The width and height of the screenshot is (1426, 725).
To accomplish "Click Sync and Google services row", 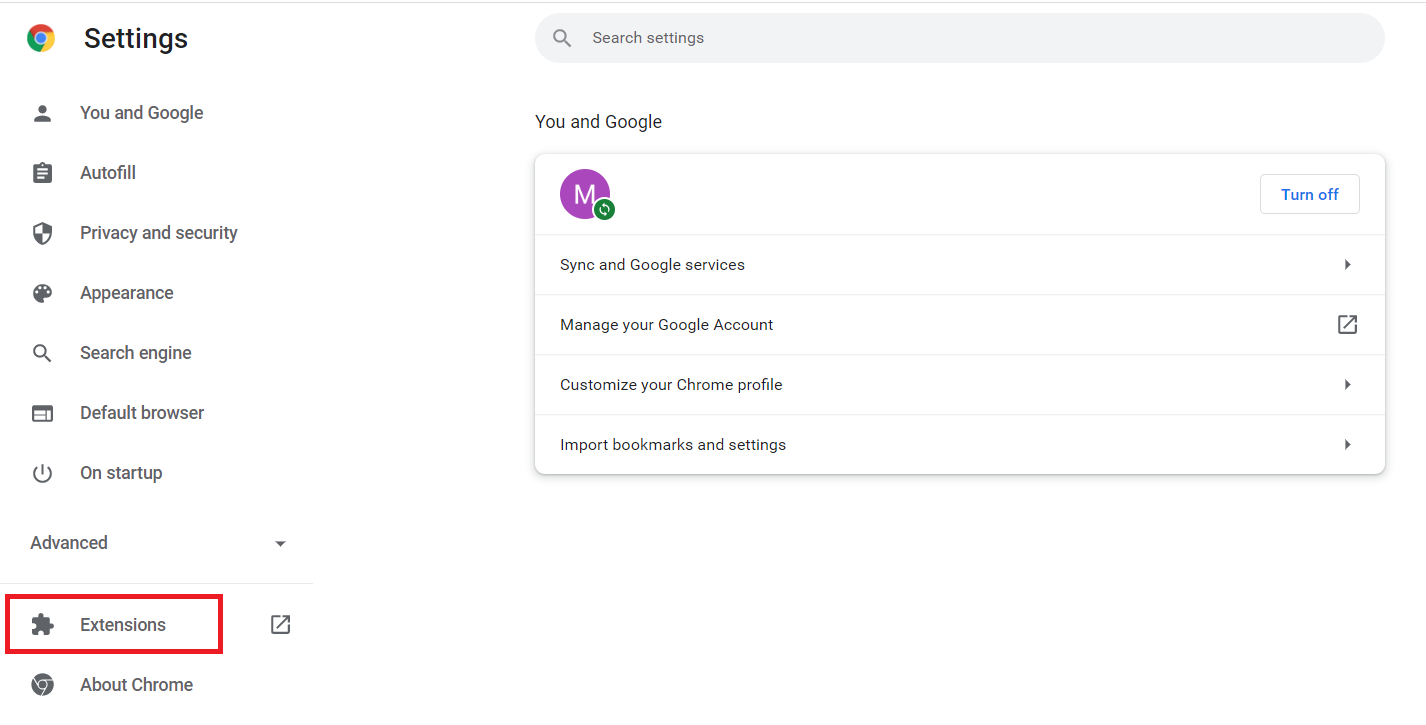I will [960, 265].
